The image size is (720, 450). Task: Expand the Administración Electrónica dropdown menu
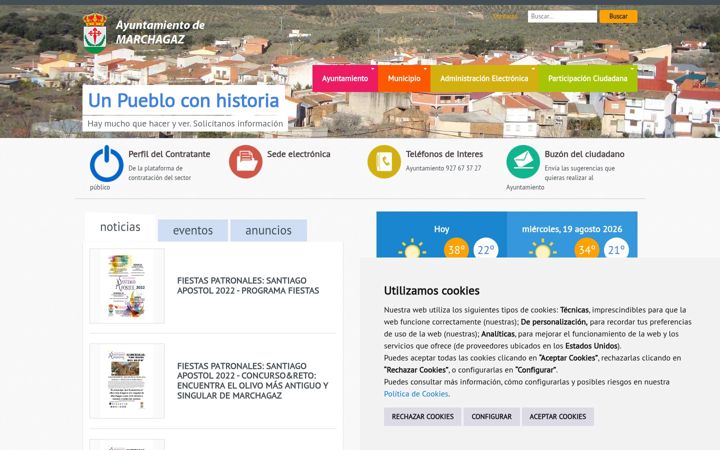pyautogui.click(x=484, y=79)
